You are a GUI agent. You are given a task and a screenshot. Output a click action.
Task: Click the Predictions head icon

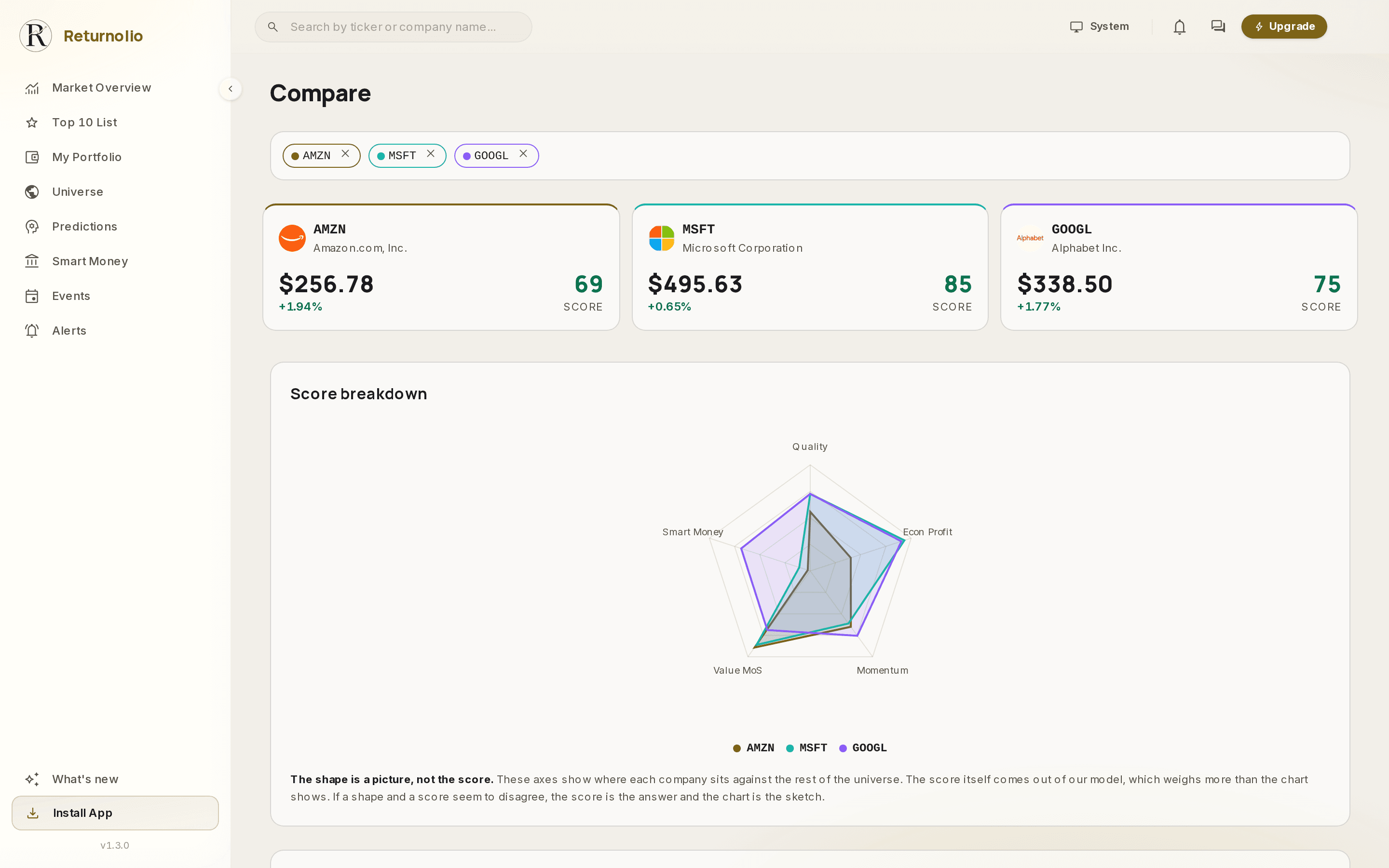32,227
